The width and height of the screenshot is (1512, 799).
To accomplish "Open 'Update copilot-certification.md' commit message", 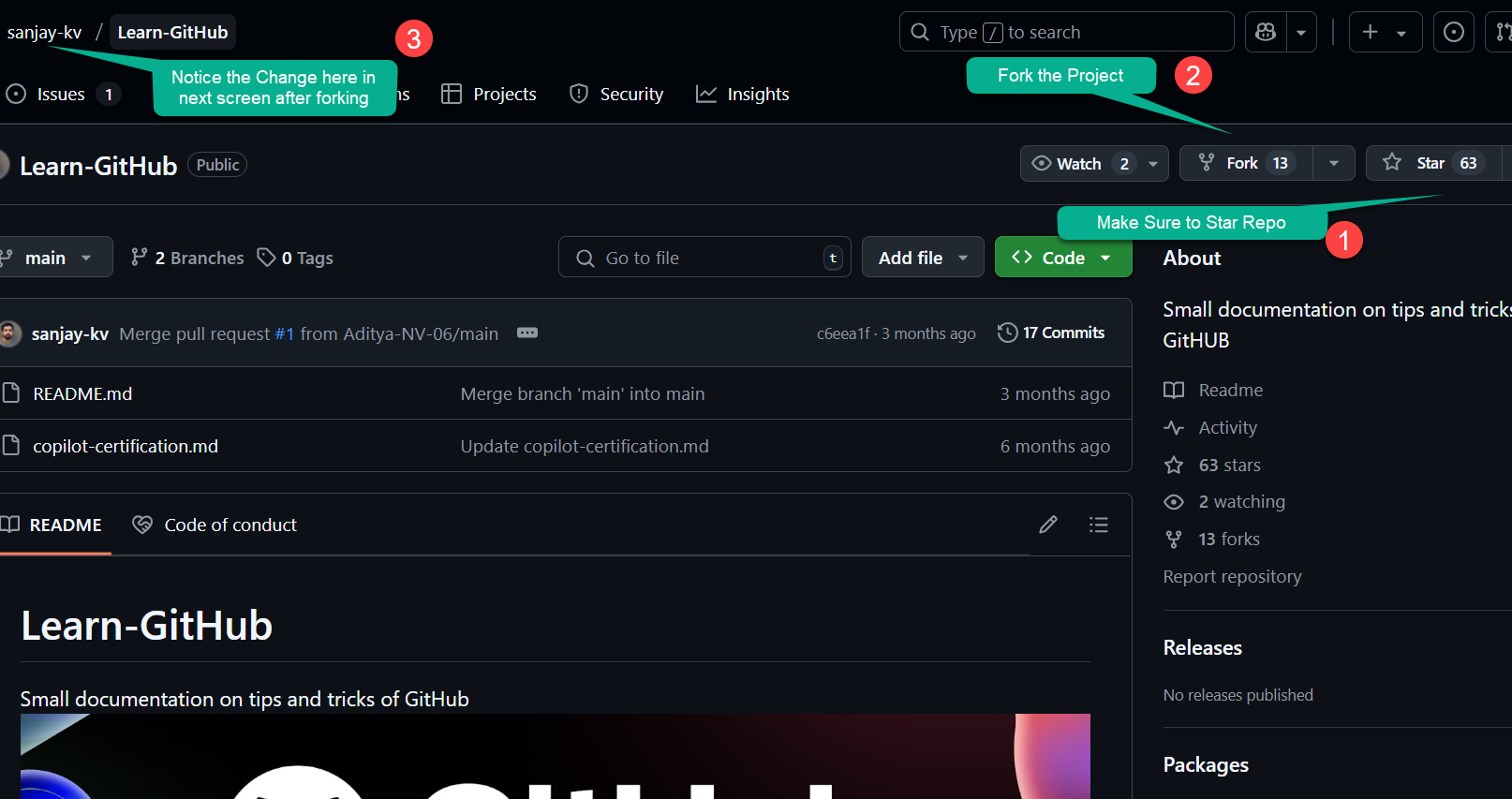I will 585,447.
